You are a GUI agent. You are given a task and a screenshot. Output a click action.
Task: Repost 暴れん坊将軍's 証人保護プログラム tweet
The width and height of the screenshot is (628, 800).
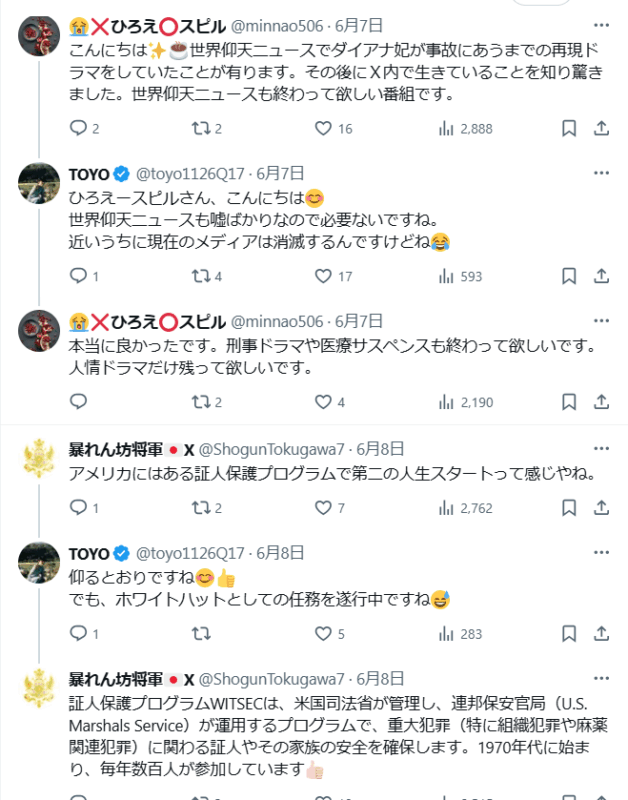(x=200, y=508)
